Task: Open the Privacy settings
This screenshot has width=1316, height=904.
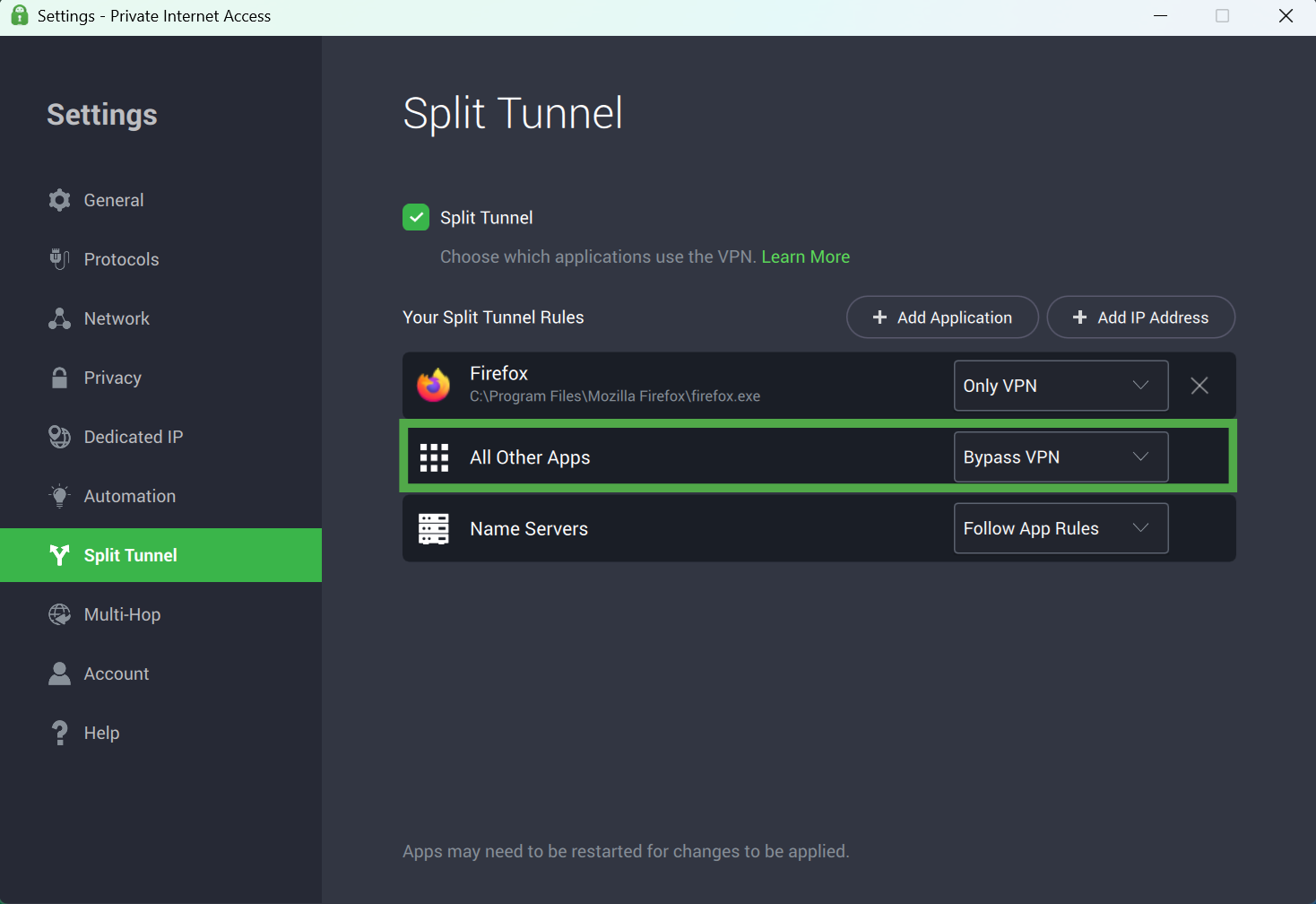Action: pos(160,378)
